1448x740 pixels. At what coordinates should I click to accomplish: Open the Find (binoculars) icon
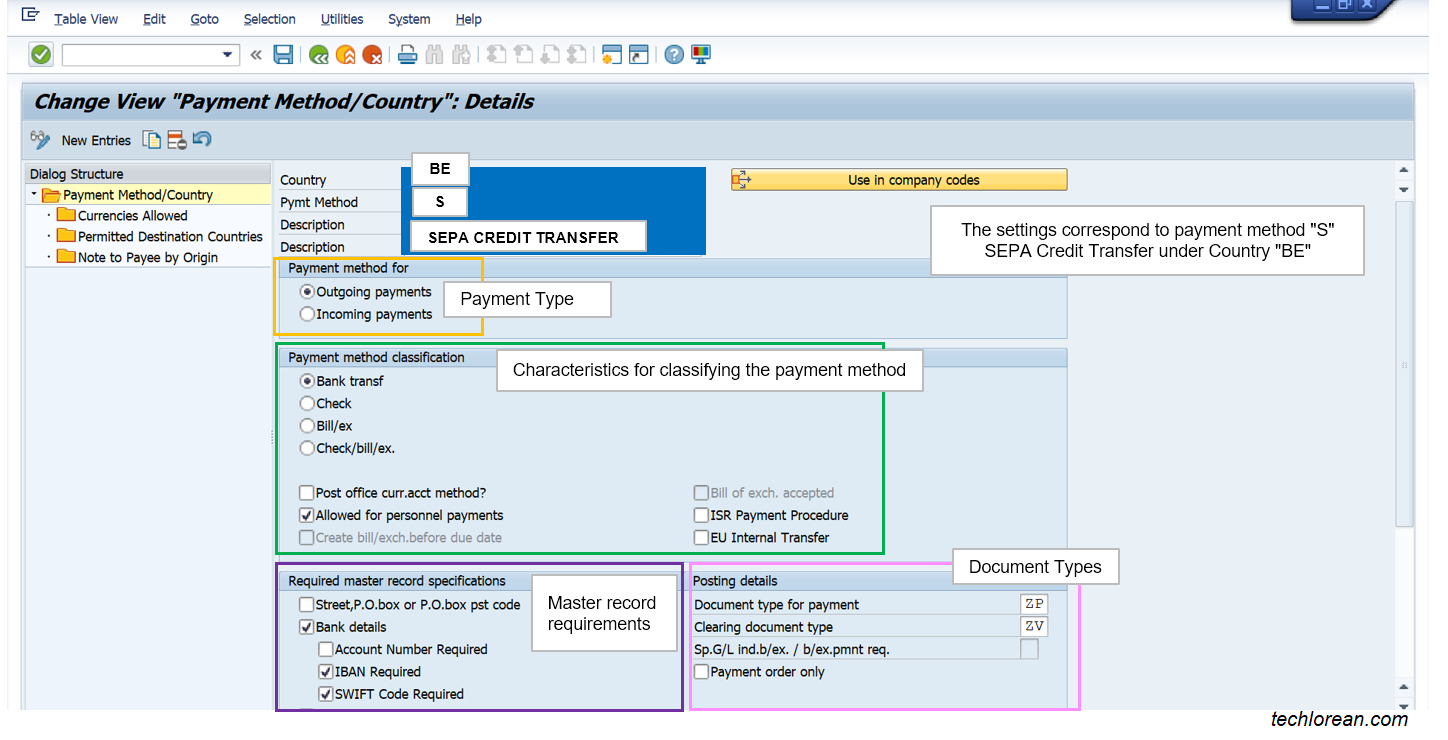point(434,54)
